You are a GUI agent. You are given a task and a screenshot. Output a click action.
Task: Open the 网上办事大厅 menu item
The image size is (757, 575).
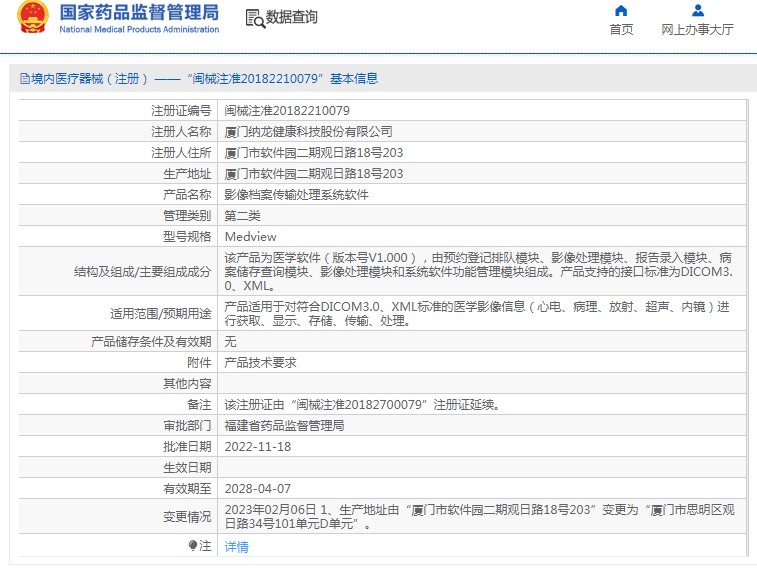pos(697,29)
